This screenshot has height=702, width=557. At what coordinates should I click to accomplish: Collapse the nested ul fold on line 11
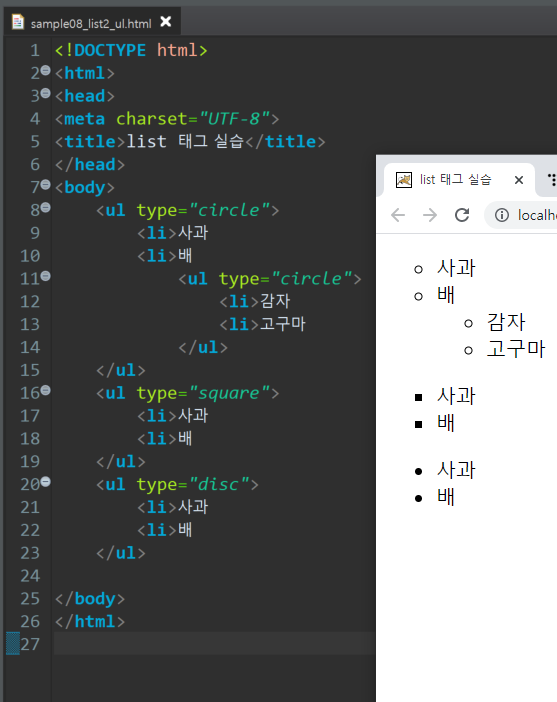click(46, 276)
